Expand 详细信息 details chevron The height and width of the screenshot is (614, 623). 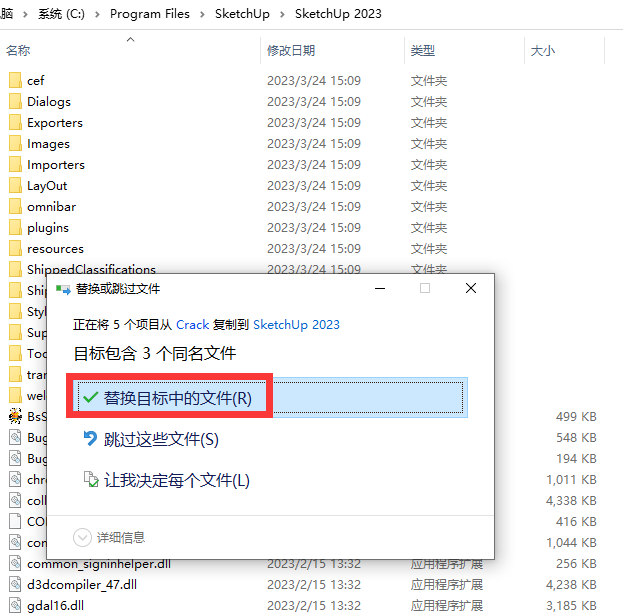coord(82,537)
